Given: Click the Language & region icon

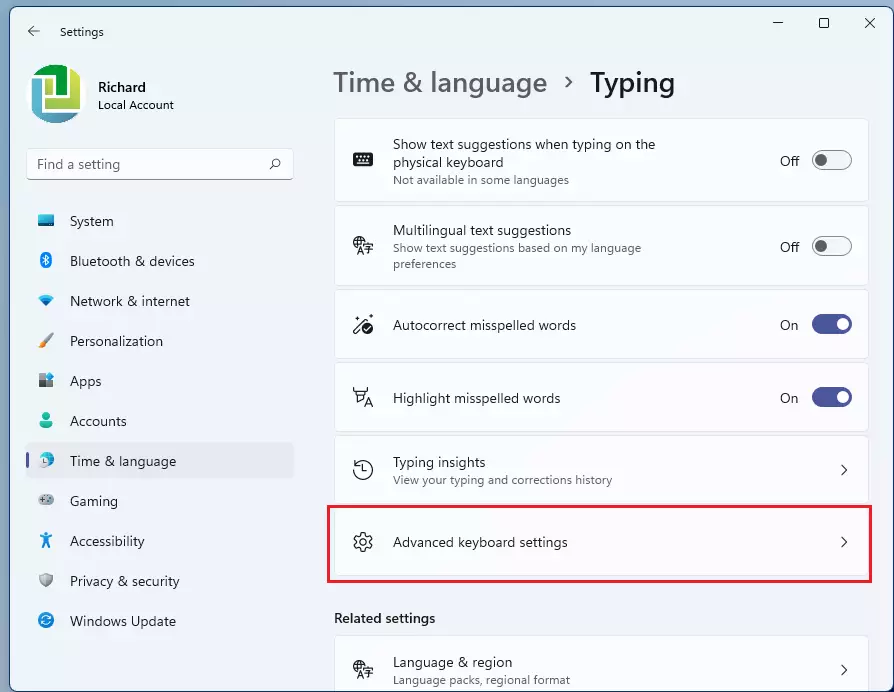Looking at the screenshot, I should (363, 669).
